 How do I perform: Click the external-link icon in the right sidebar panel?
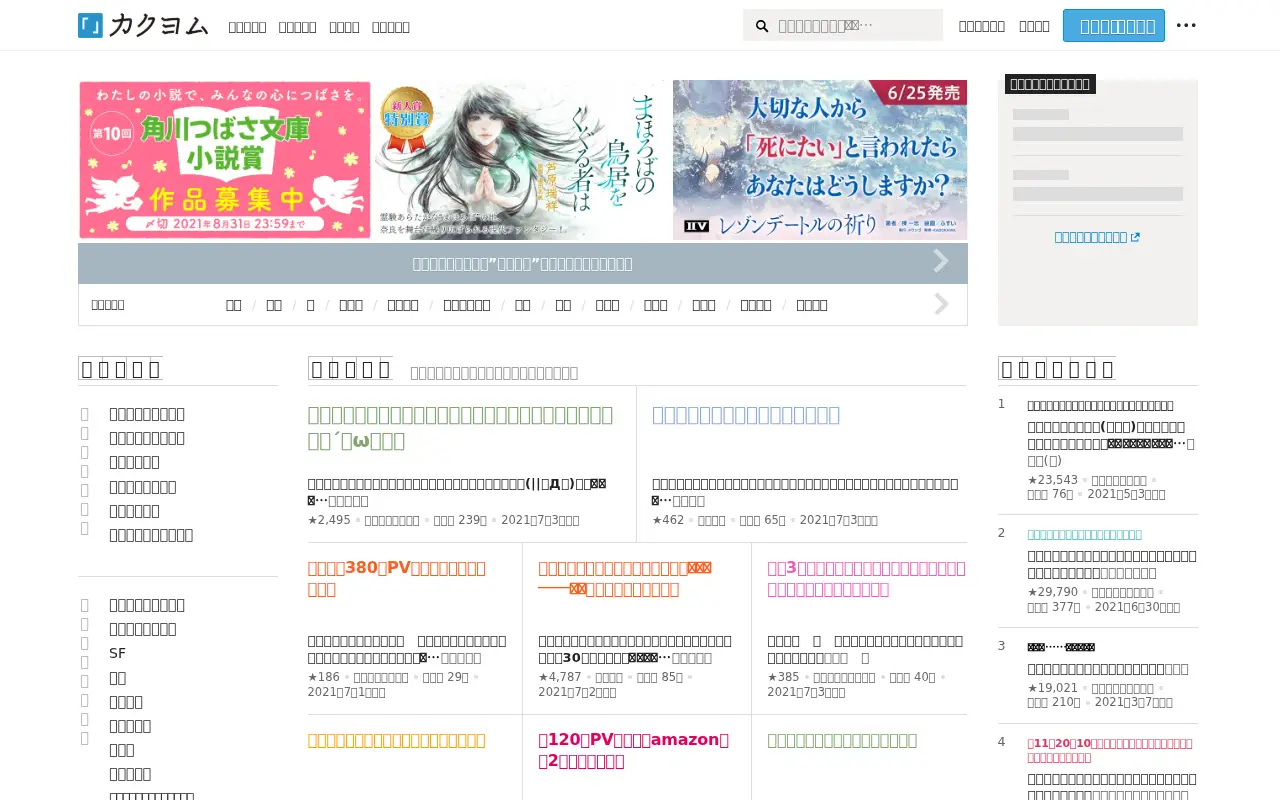click(1135, 237)
